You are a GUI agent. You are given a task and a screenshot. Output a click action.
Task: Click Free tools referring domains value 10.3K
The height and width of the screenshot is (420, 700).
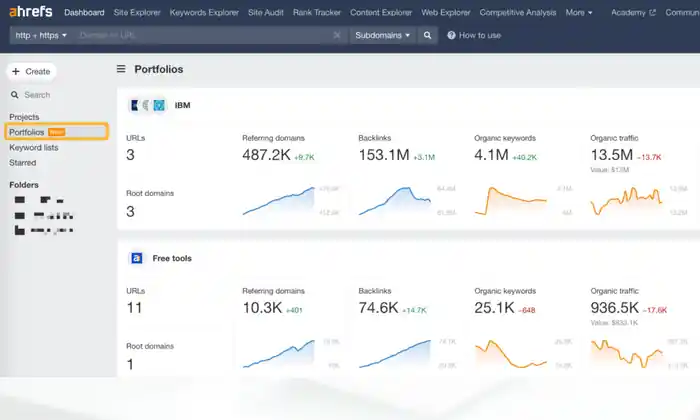[262, 308]
